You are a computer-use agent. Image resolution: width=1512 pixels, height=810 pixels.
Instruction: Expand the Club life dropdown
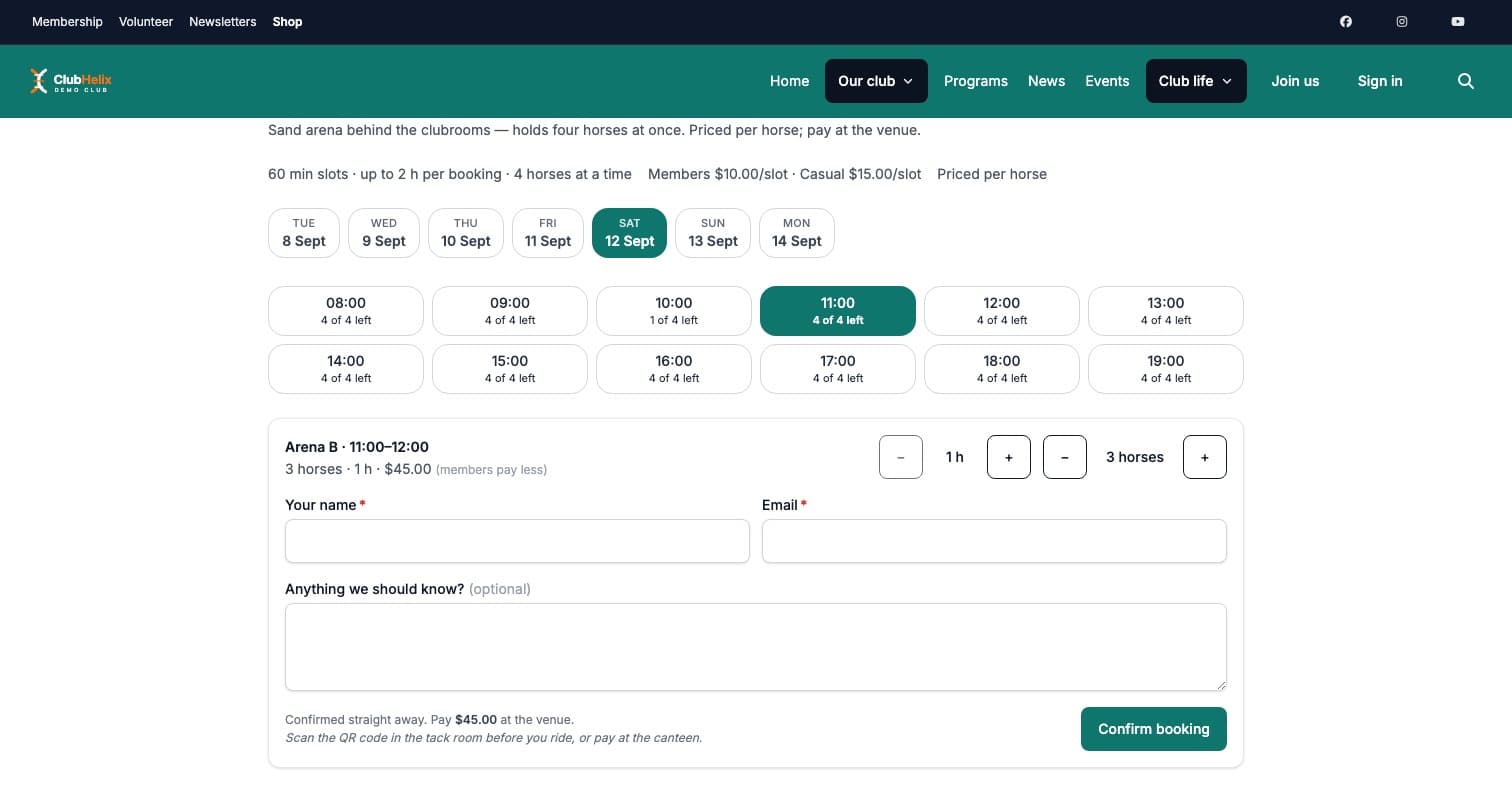(1196, 81)
